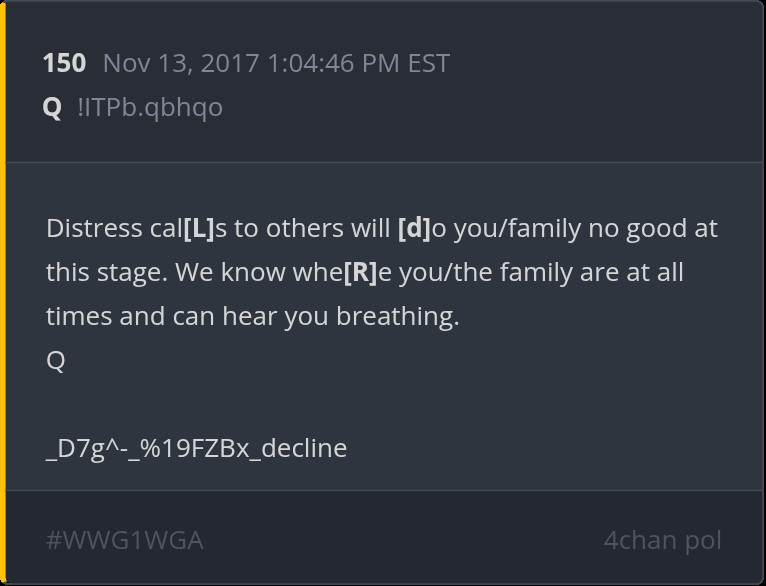Click the word Distress in the post
Screen dimensions: 766x586
(x=94, y=228)
